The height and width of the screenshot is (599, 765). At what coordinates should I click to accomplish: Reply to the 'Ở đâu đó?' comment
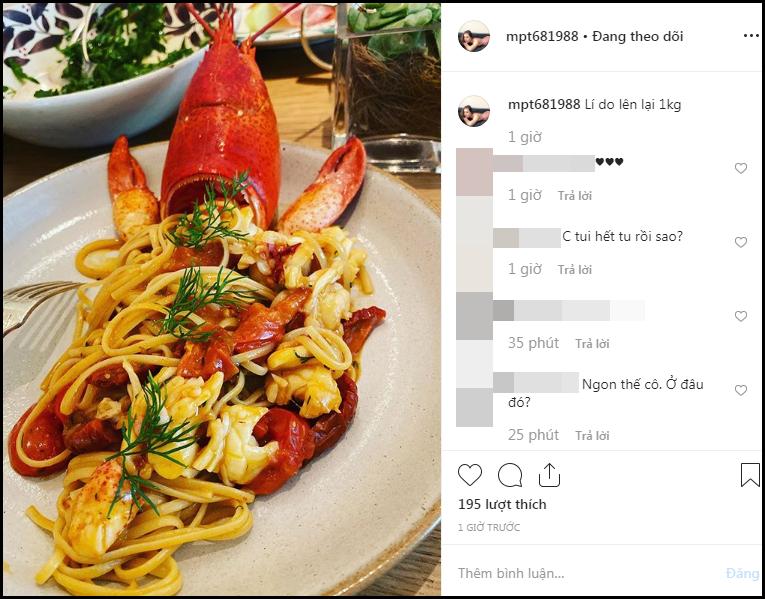[x=592, y=436]
